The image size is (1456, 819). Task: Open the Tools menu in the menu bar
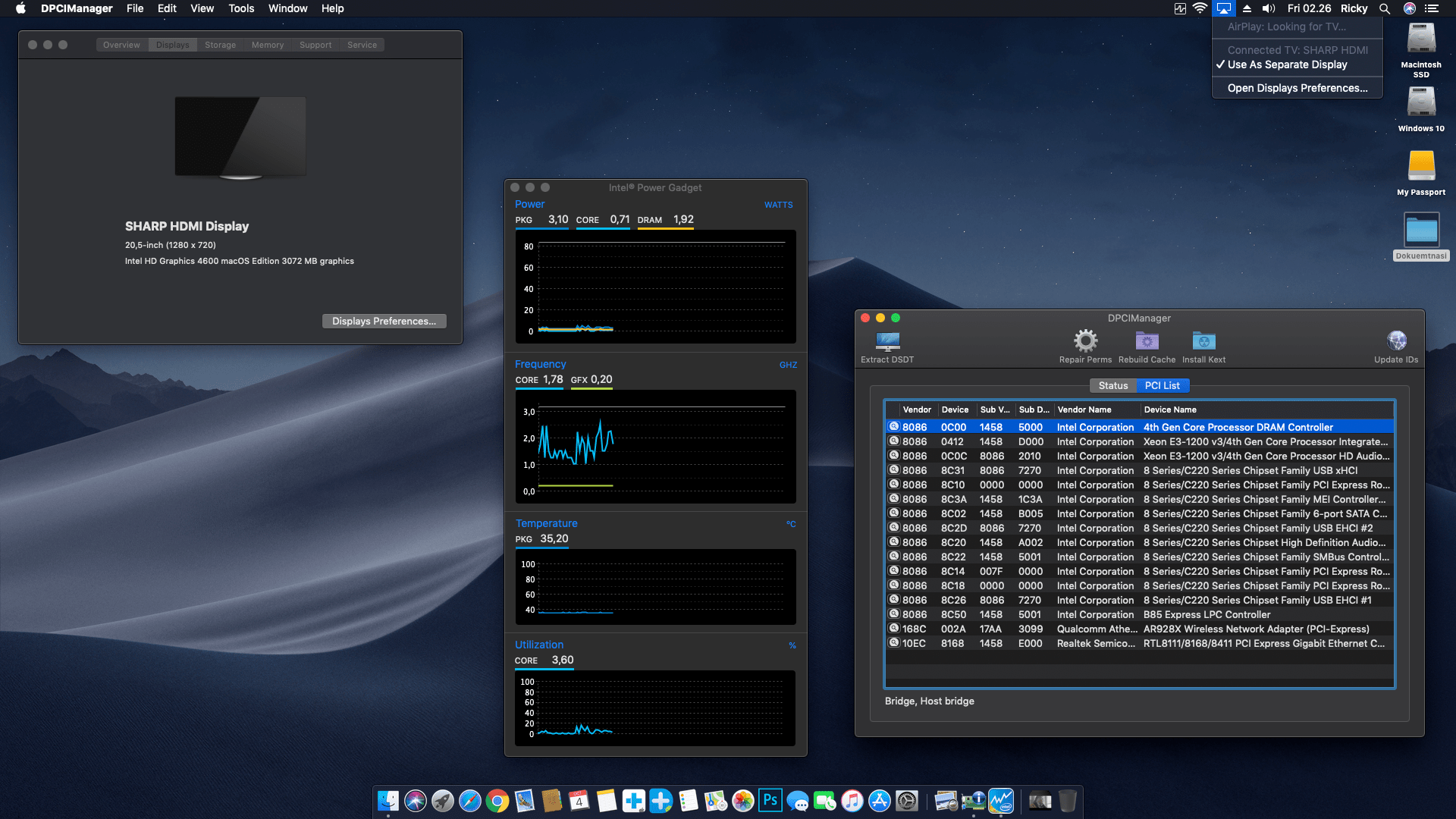click(241, 8)
